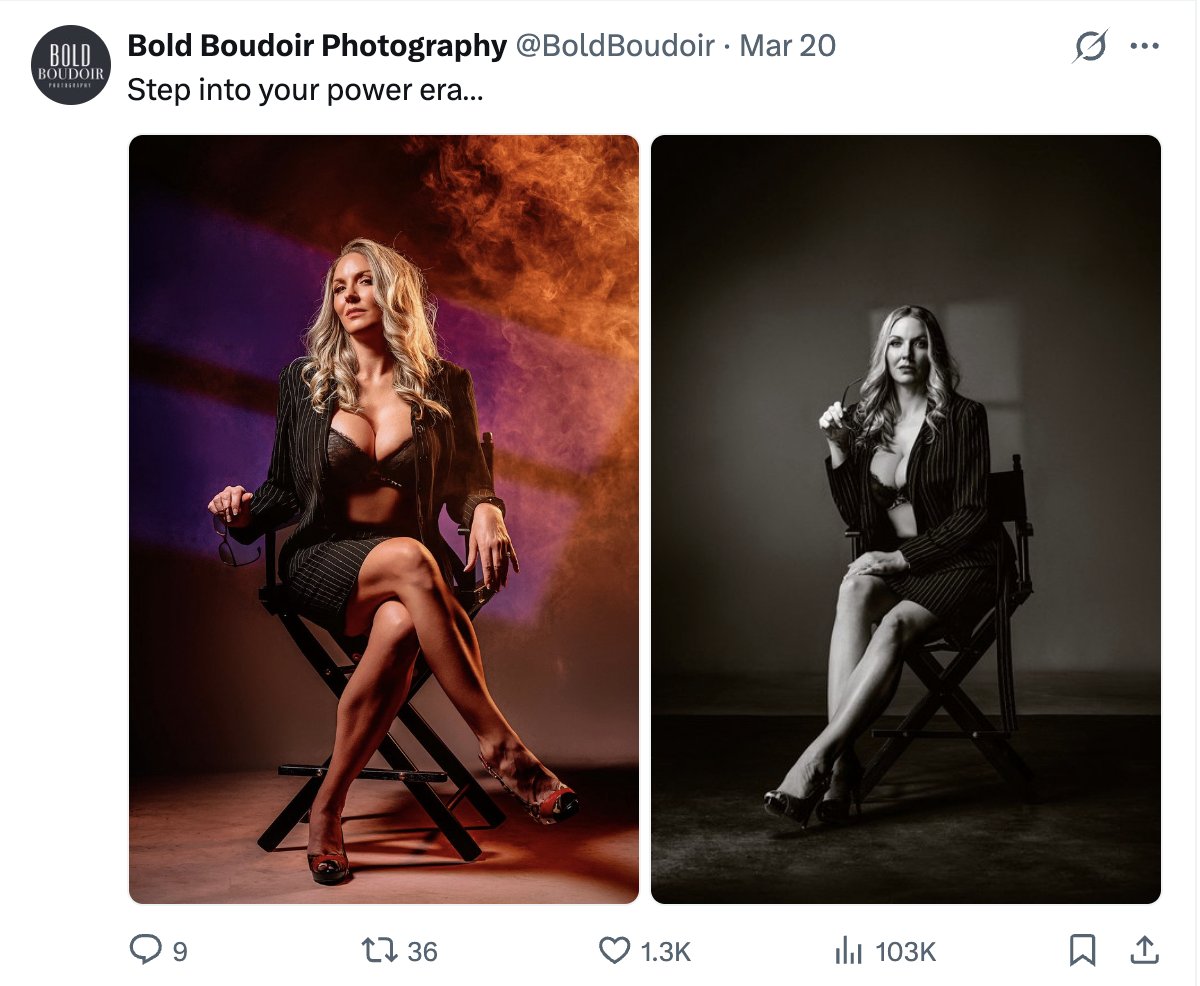Open the Mar 20 timestamp link
This screenshot has width=1200, height=986.
click(787, 46)
